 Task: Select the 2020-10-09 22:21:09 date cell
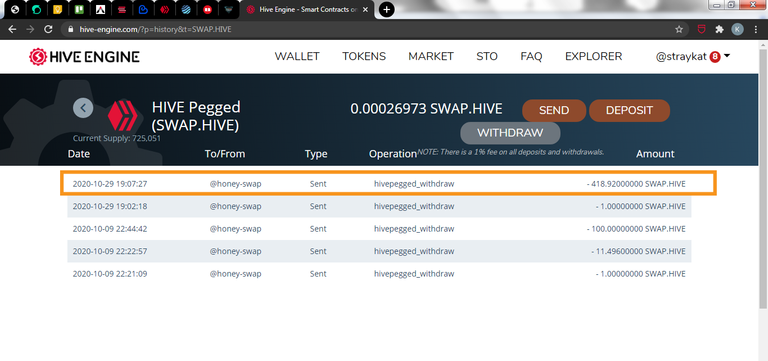pyautogui.click(x=110, y=274)
